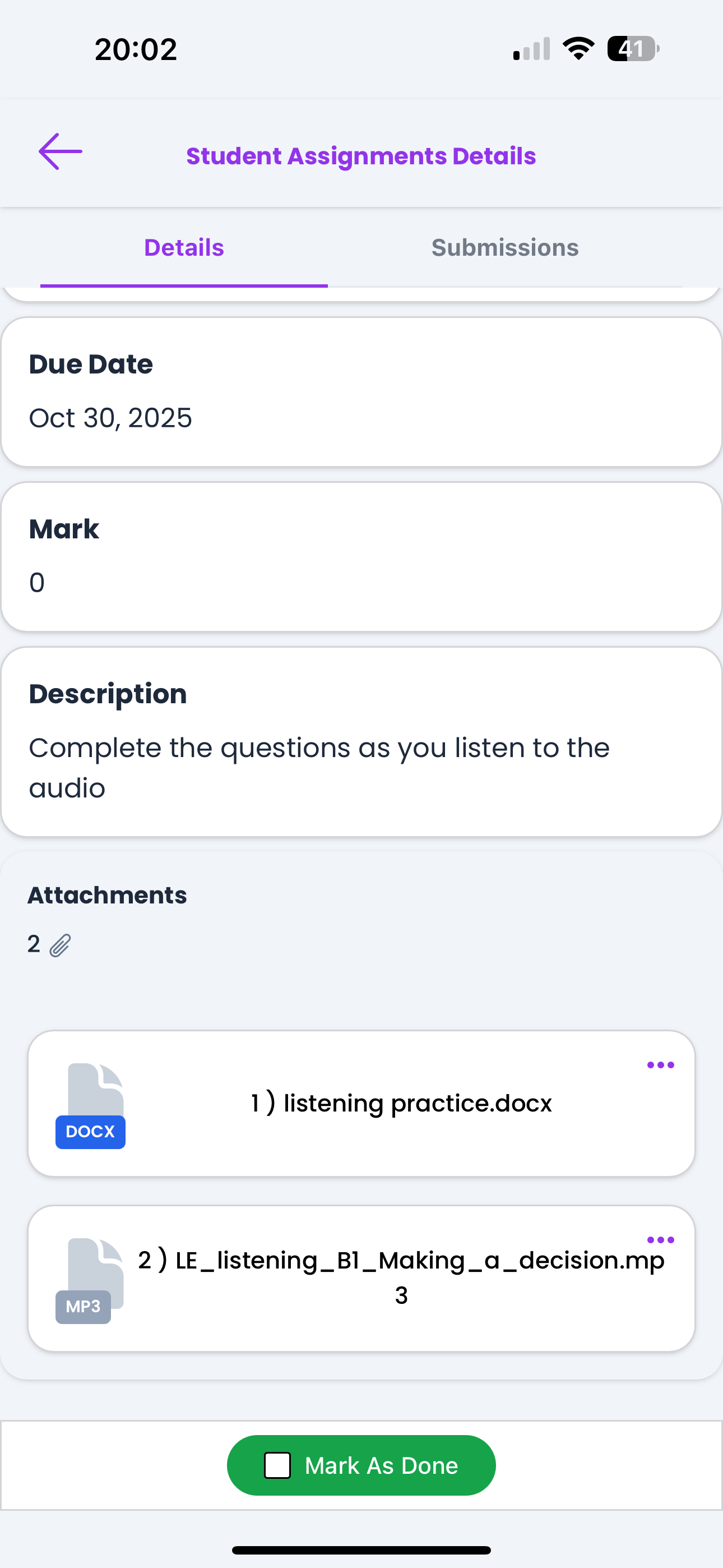Open options menu for the MP3 attachment
The height and width of the screenshot is (1568, 723).
[x=660, y=1240]
